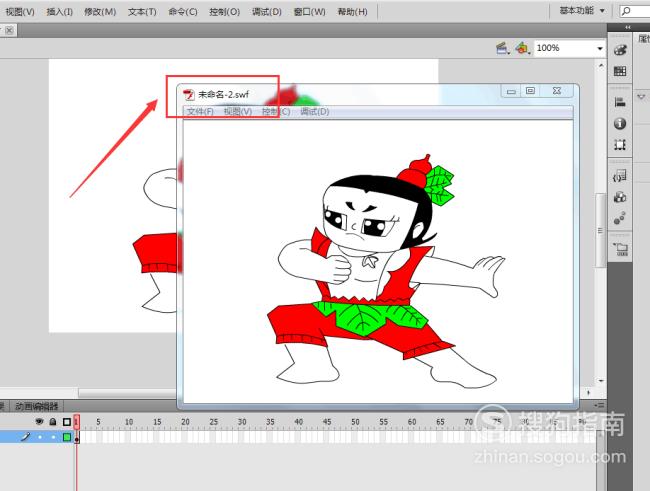Expand the properties panel section triangle
Viewport: 650px width, 491px height.
pyautogui.click(x=641, y=97)
